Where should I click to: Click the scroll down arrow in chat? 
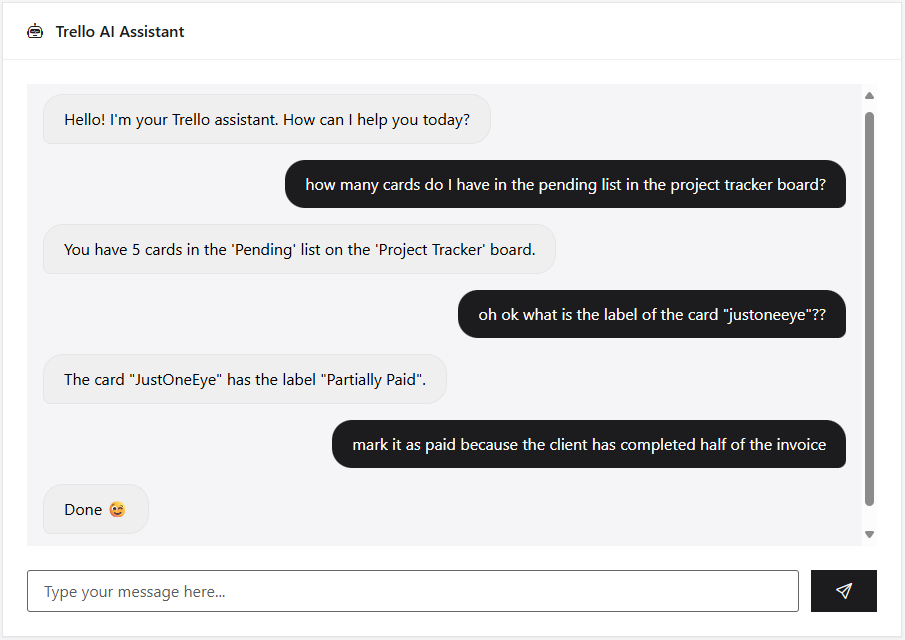(869, 534)
